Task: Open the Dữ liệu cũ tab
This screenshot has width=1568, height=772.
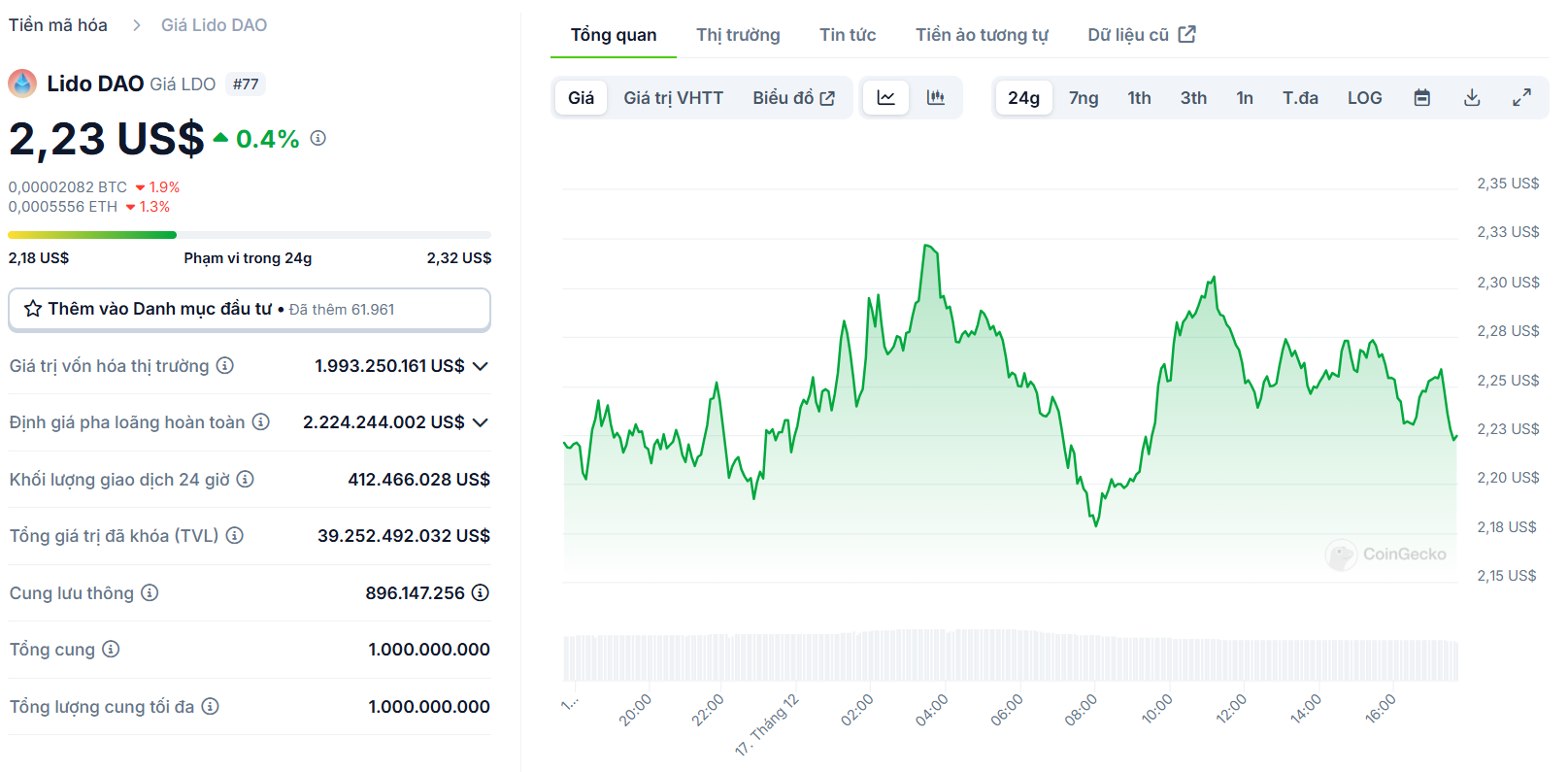Action: point(1141,35)
